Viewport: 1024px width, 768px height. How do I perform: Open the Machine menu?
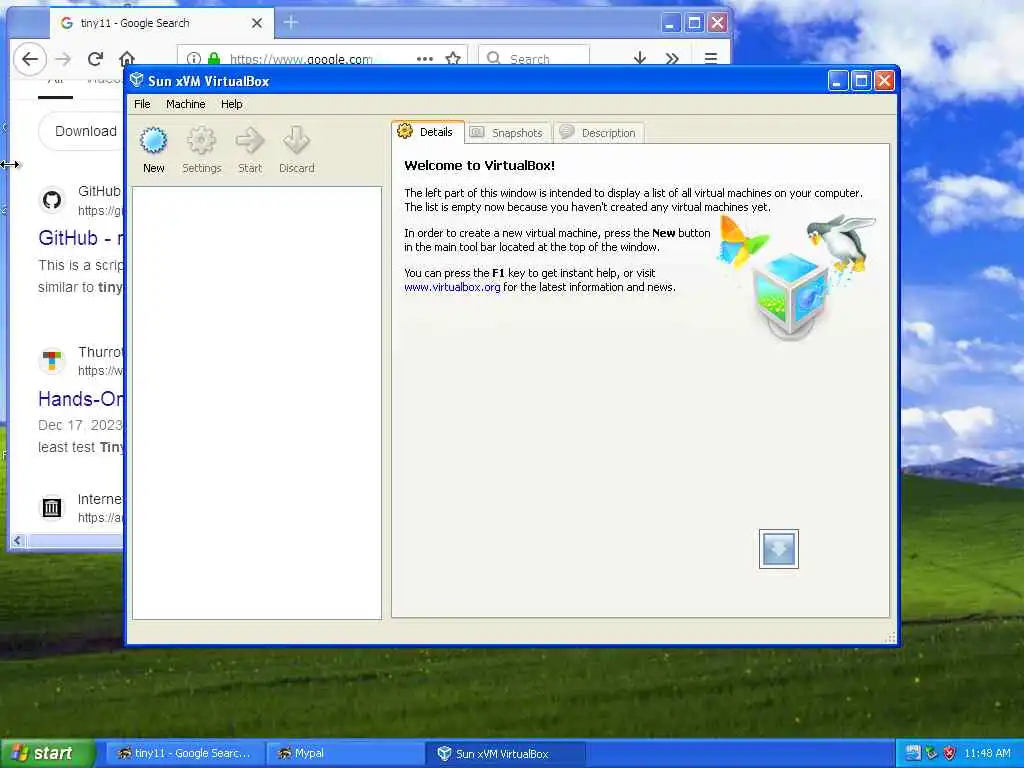click(x=185, y=104)
